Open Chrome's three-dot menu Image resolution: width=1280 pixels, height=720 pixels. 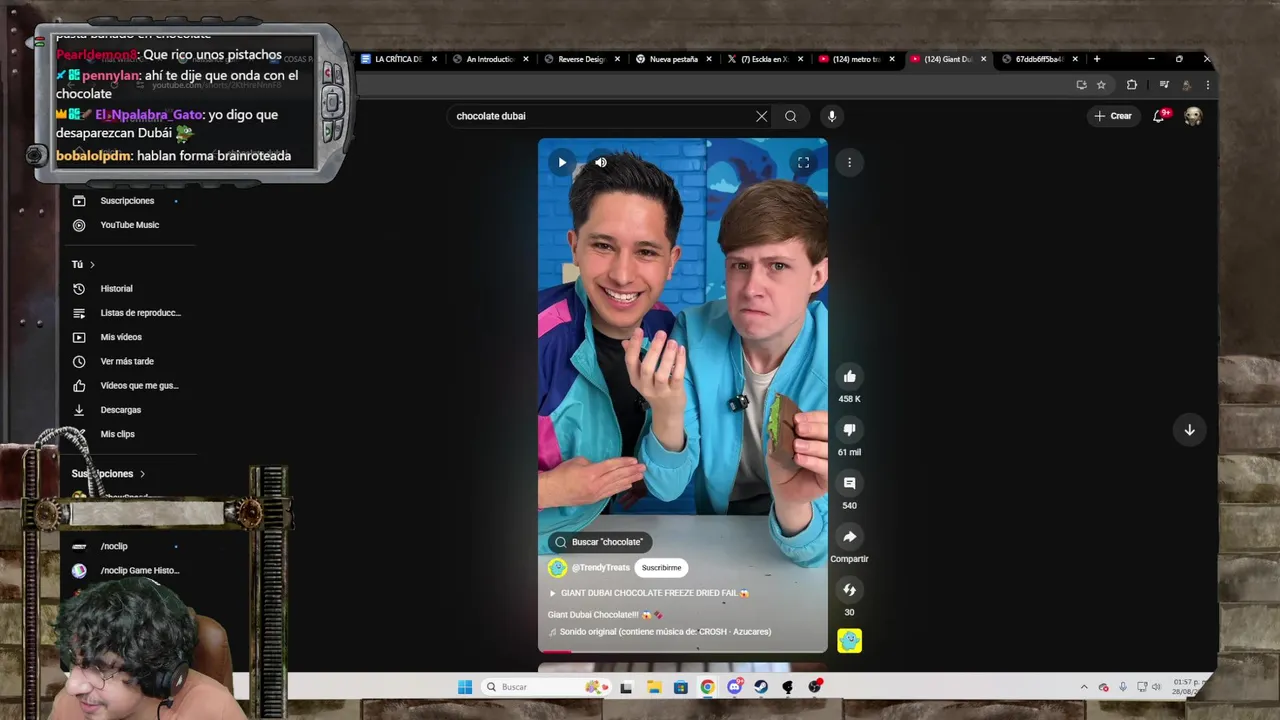click(1208, 85)
